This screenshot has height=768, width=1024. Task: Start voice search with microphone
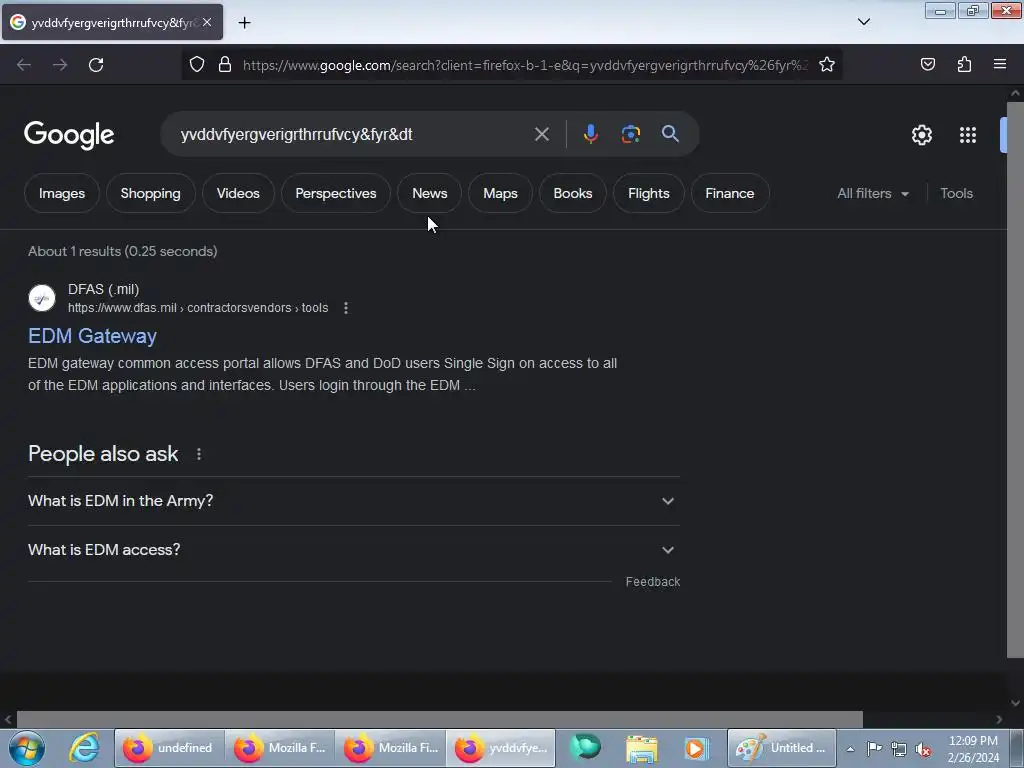(590, 134)
